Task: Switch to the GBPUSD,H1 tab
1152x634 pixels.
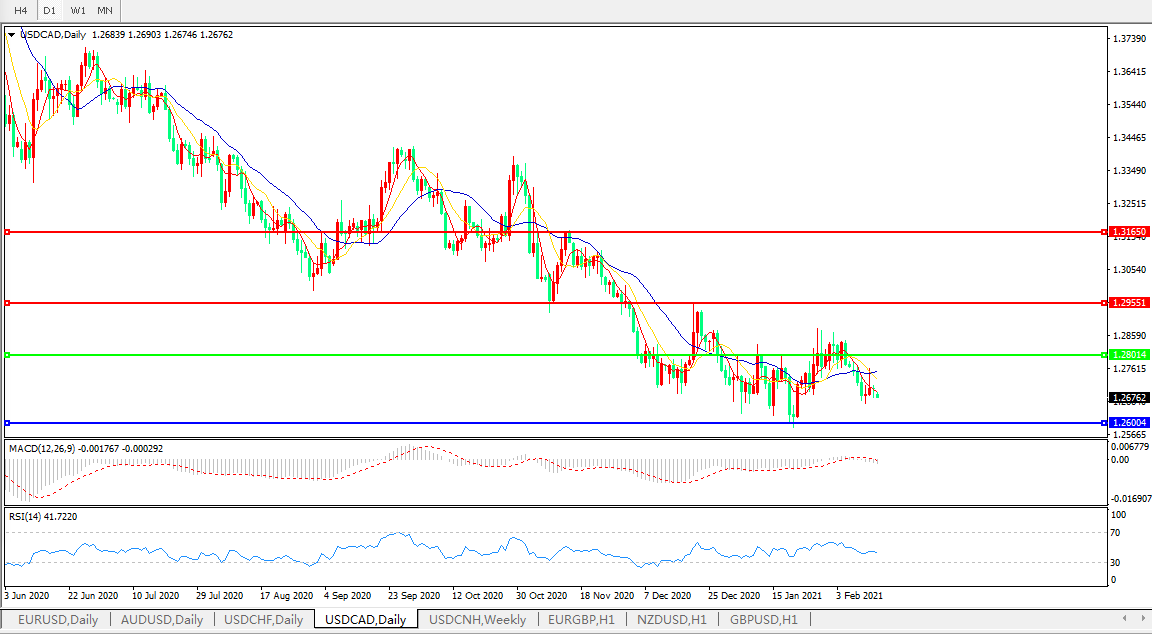Action: (763, 620)
